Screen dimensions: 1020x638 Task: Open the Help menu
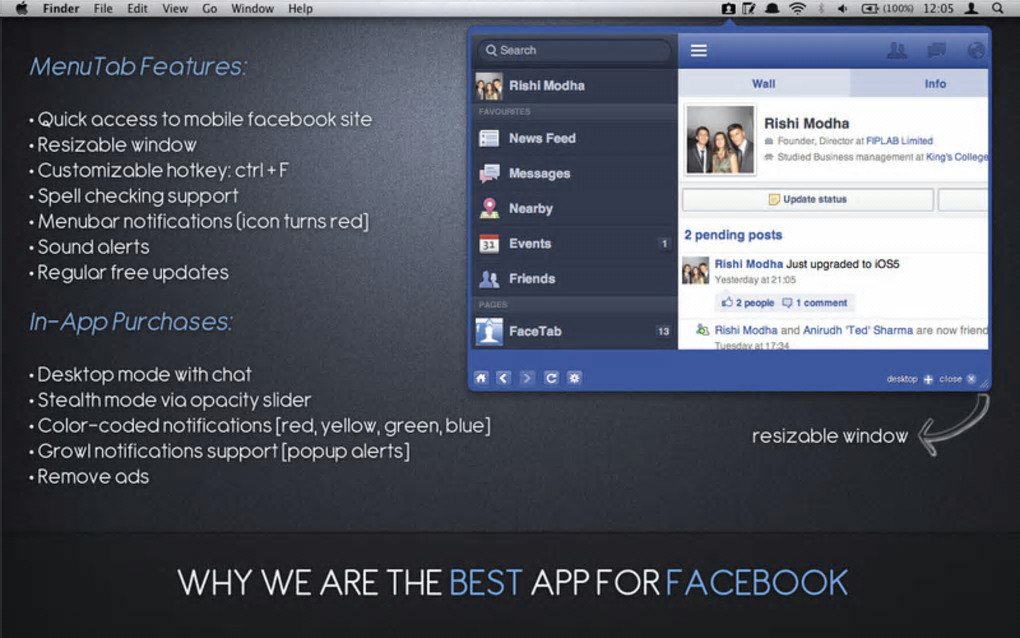pyautogui.click(x=301, y=8)
